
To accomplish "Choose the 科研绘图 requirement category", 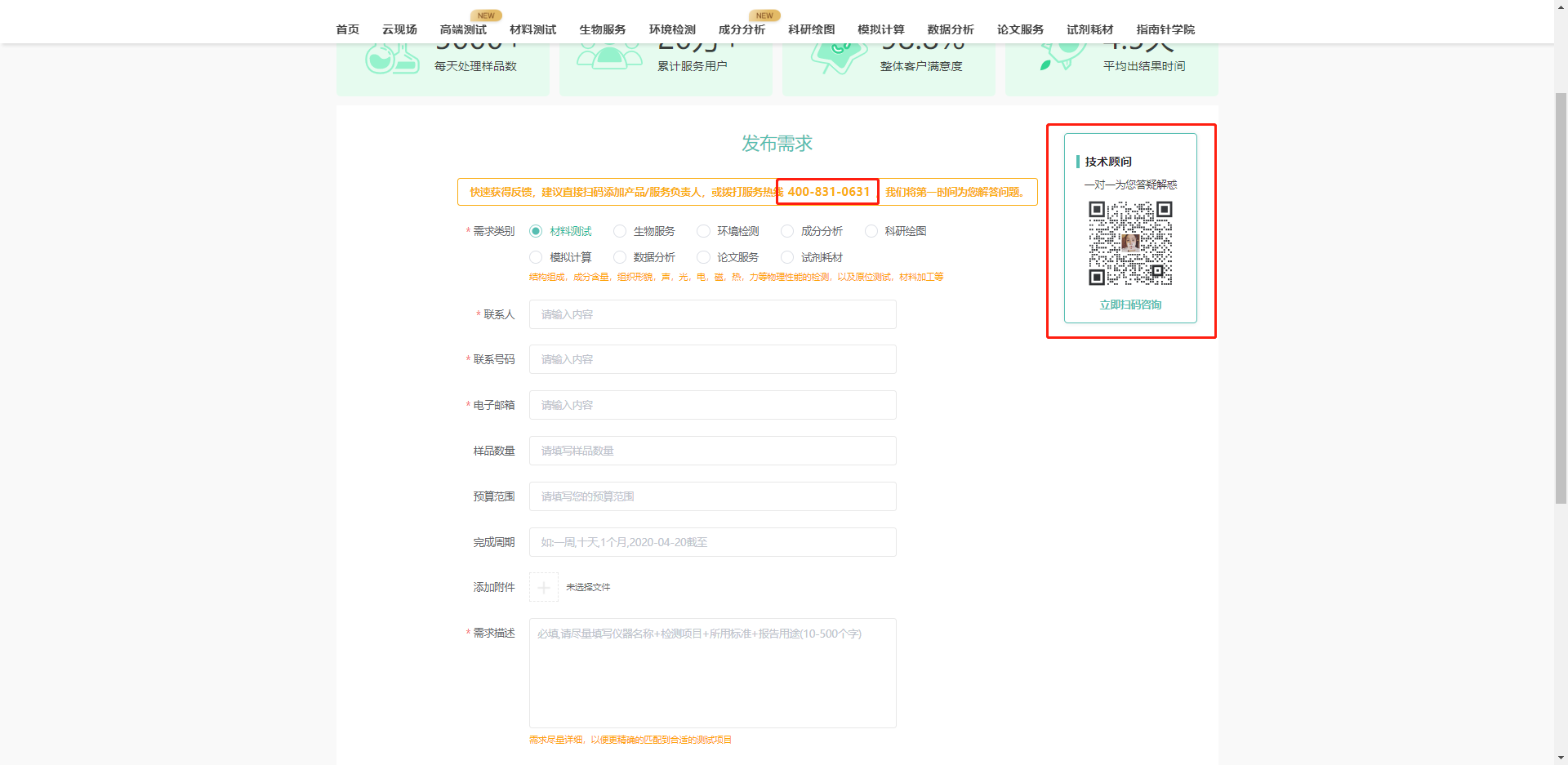I will tap(871, 231).
